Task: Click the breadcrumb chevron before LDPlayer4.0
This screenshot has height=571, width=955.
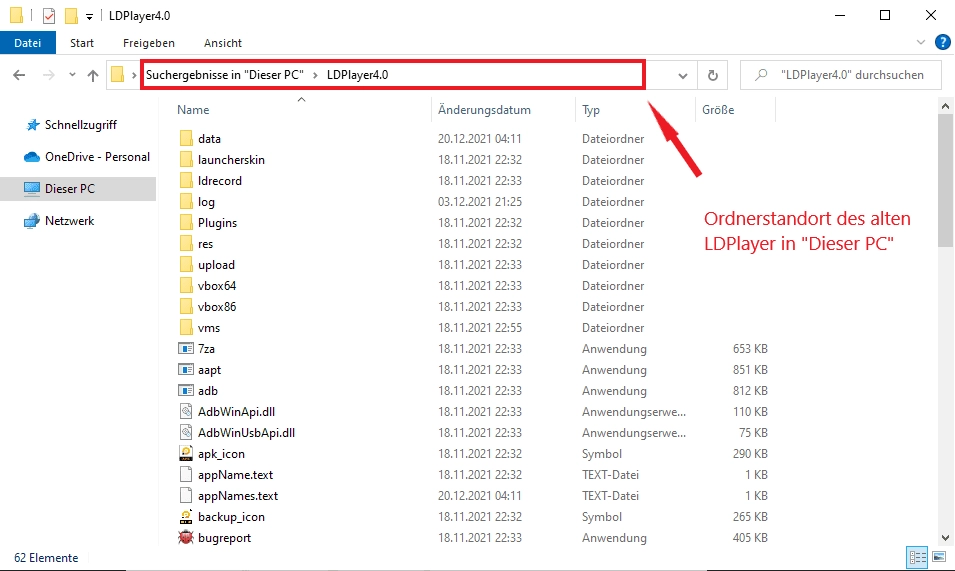Action: [315, 75]
